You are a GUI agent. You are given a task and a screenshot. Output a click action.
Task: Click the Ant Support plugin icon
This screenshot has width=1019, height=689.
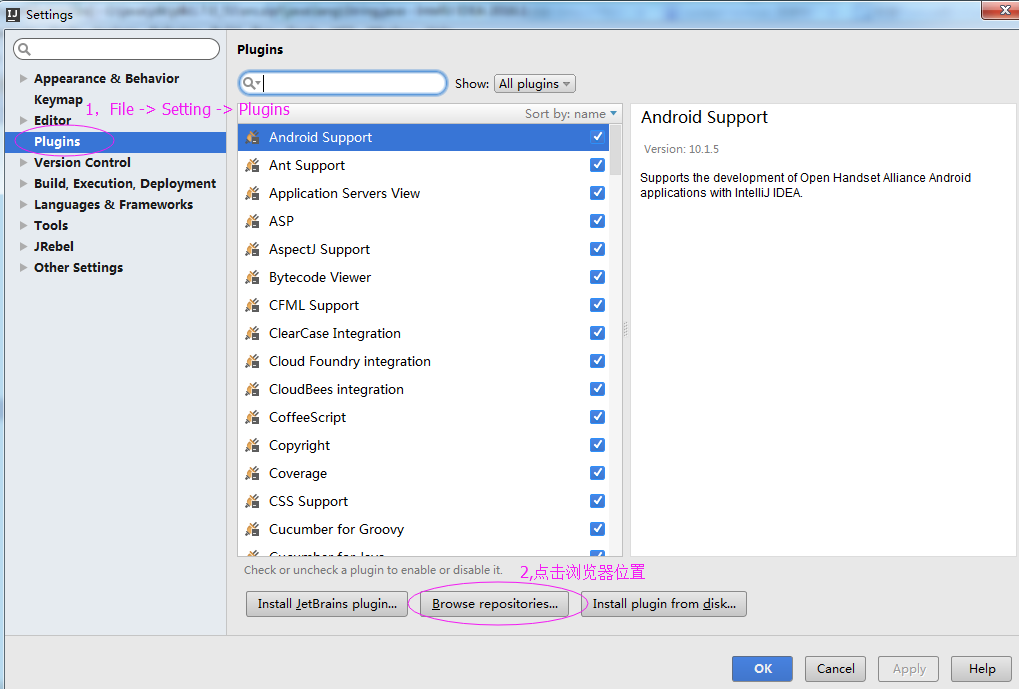click(252, 165)
